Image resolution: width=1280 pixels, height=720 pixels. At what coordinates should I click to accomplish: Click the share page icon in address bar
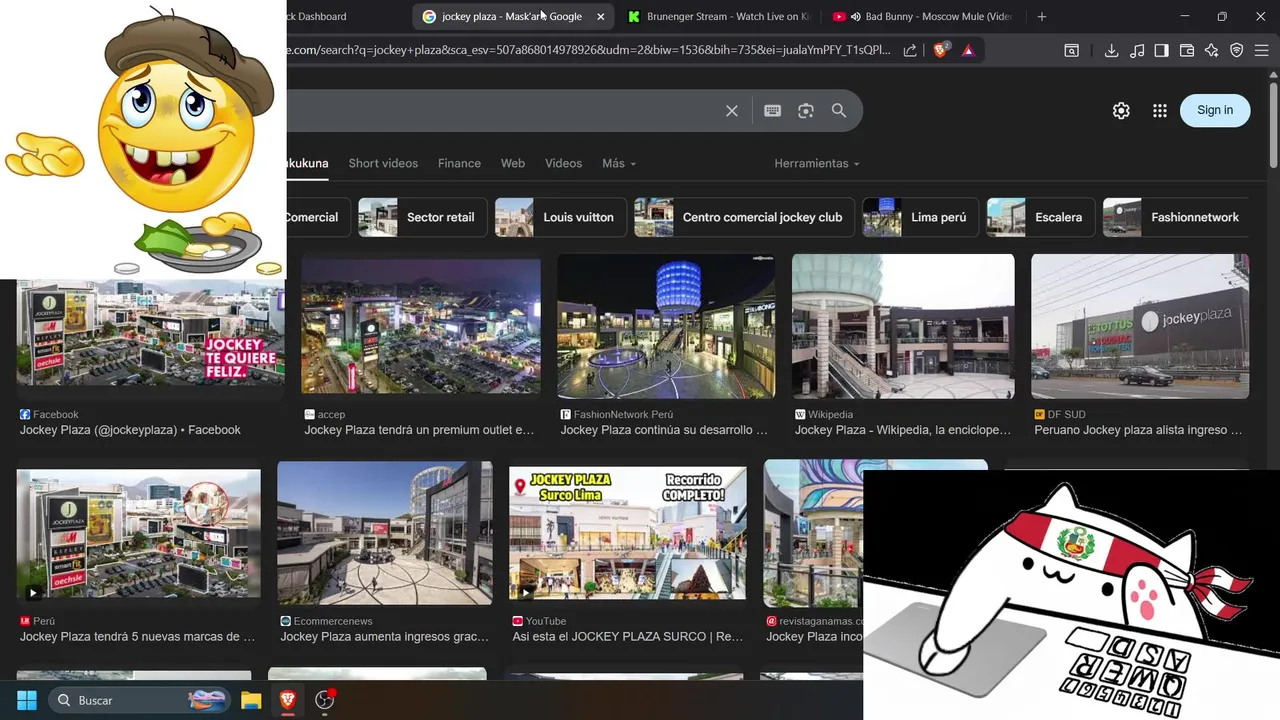tap(910, 50)
